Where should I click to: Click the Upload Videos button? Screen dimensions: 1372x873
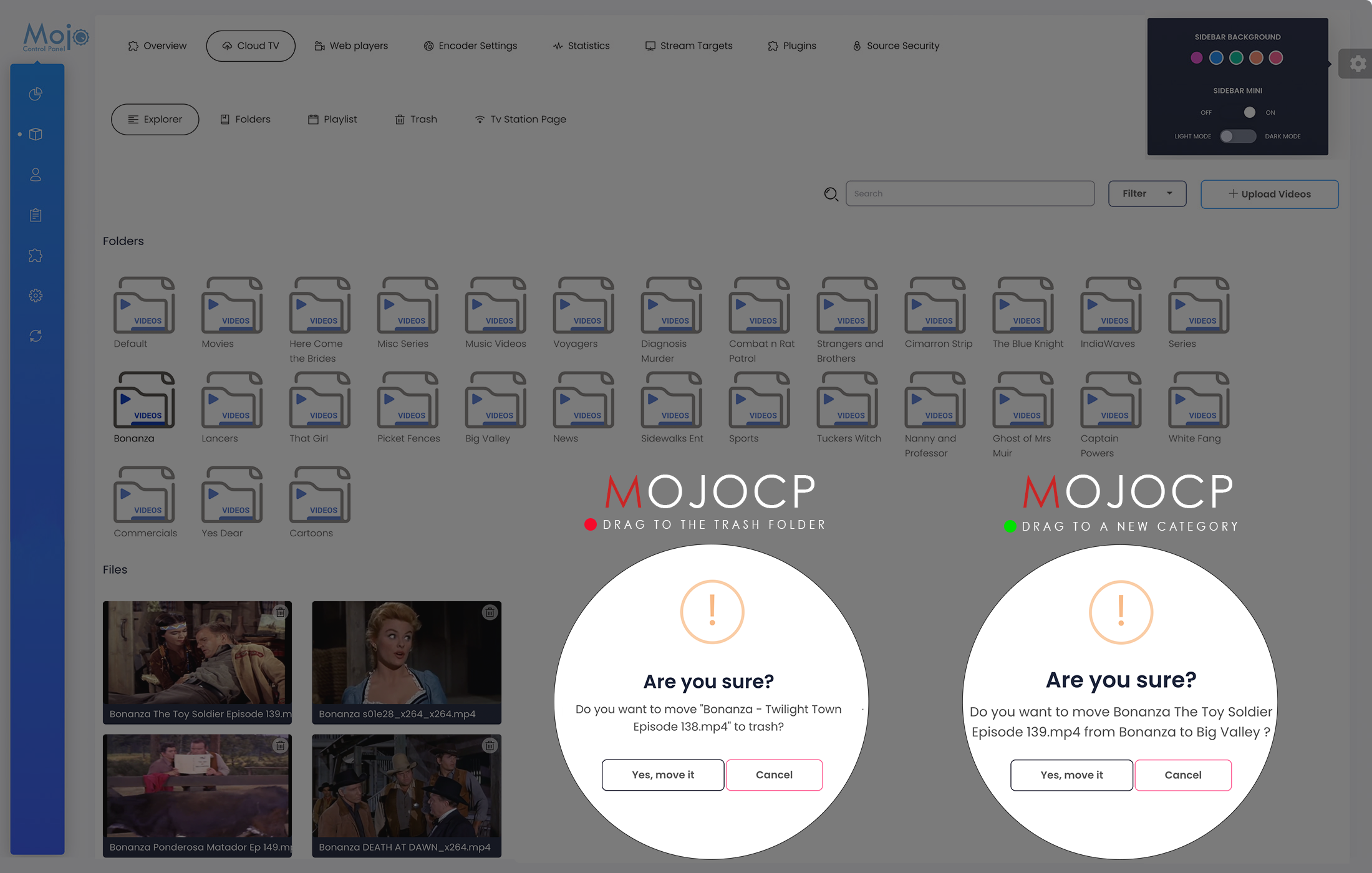[1269, 194]
